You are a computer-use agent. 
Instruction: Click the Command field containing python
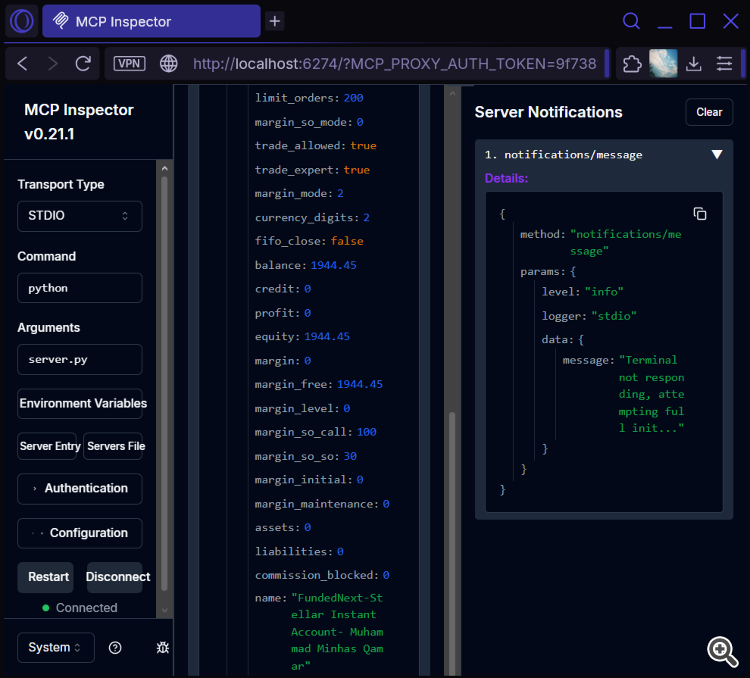tap(79, 288)
